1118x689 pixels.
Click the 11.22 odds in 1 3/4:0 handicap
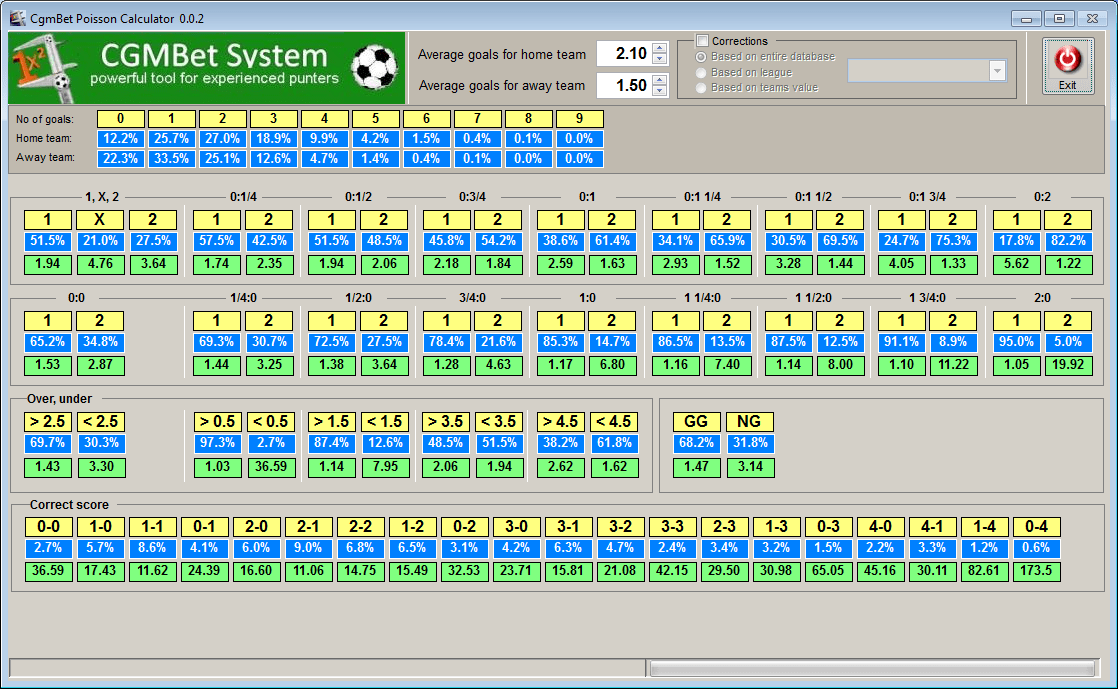pyautogui.click(x=953, y=365)
